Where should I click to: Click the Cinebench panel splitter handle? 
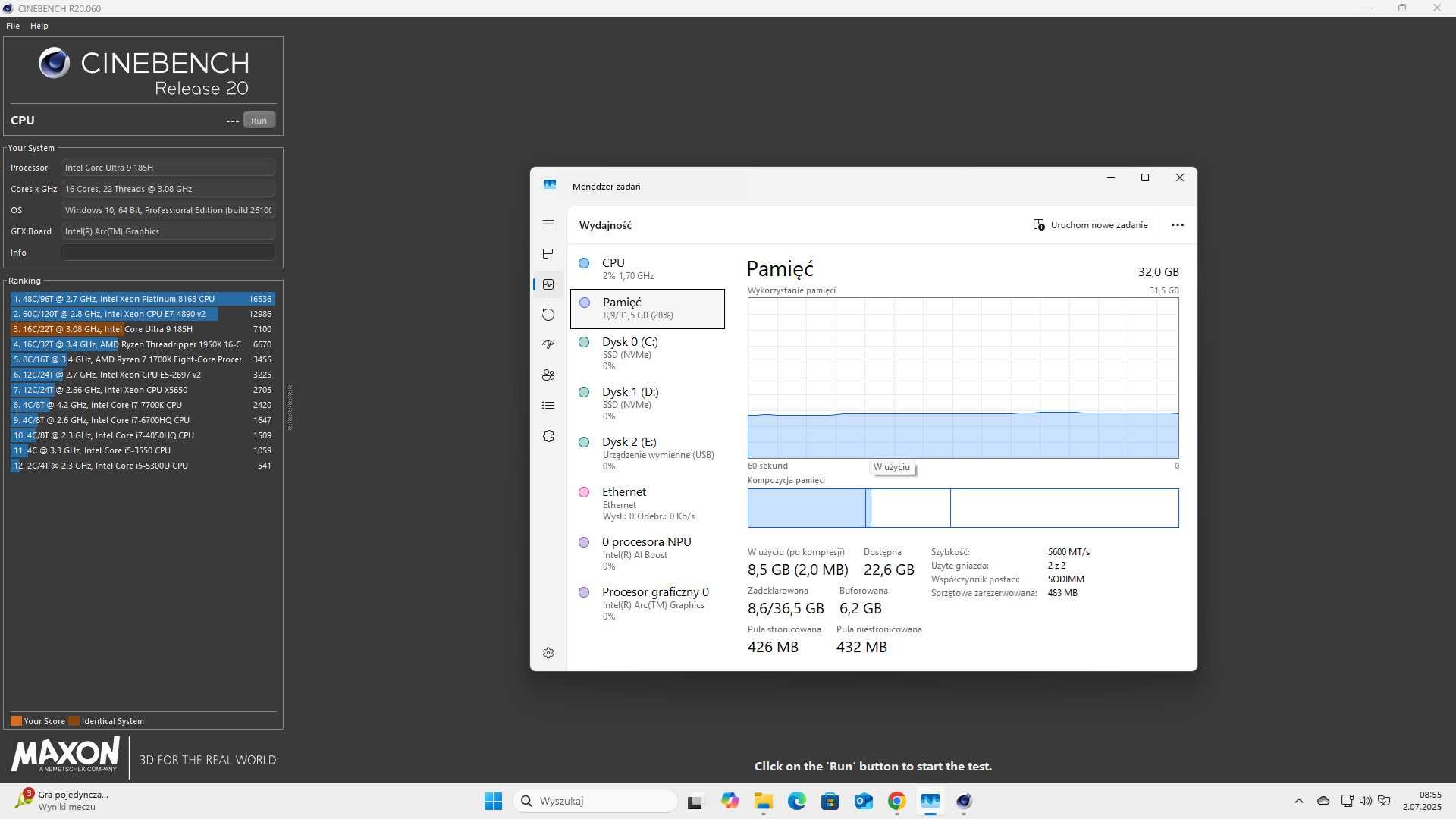(x=290, y=407)
